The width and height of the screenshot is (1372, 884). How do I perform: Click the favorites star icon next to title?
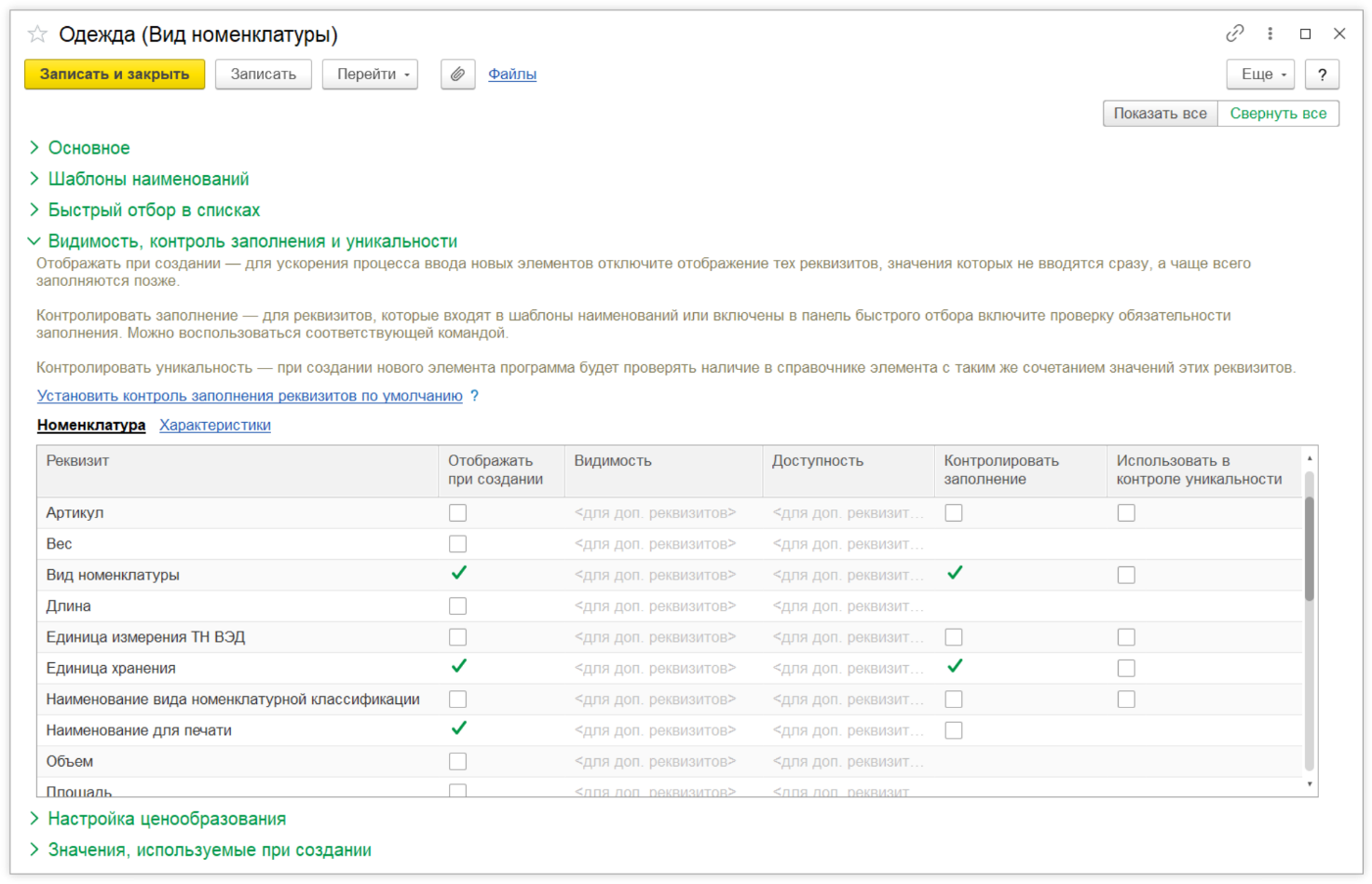pyautogui.click(x=37, y=34)
